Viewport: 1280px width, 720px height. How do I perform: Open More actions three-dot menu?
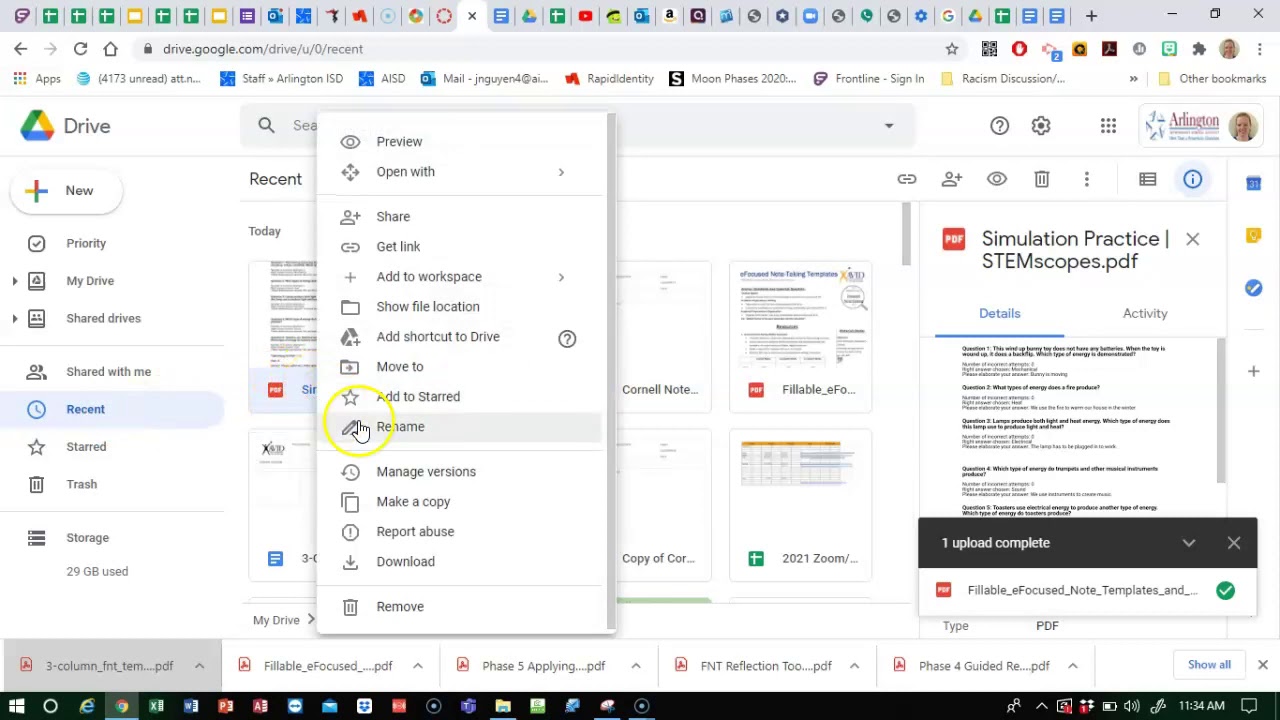(1086, 179)
